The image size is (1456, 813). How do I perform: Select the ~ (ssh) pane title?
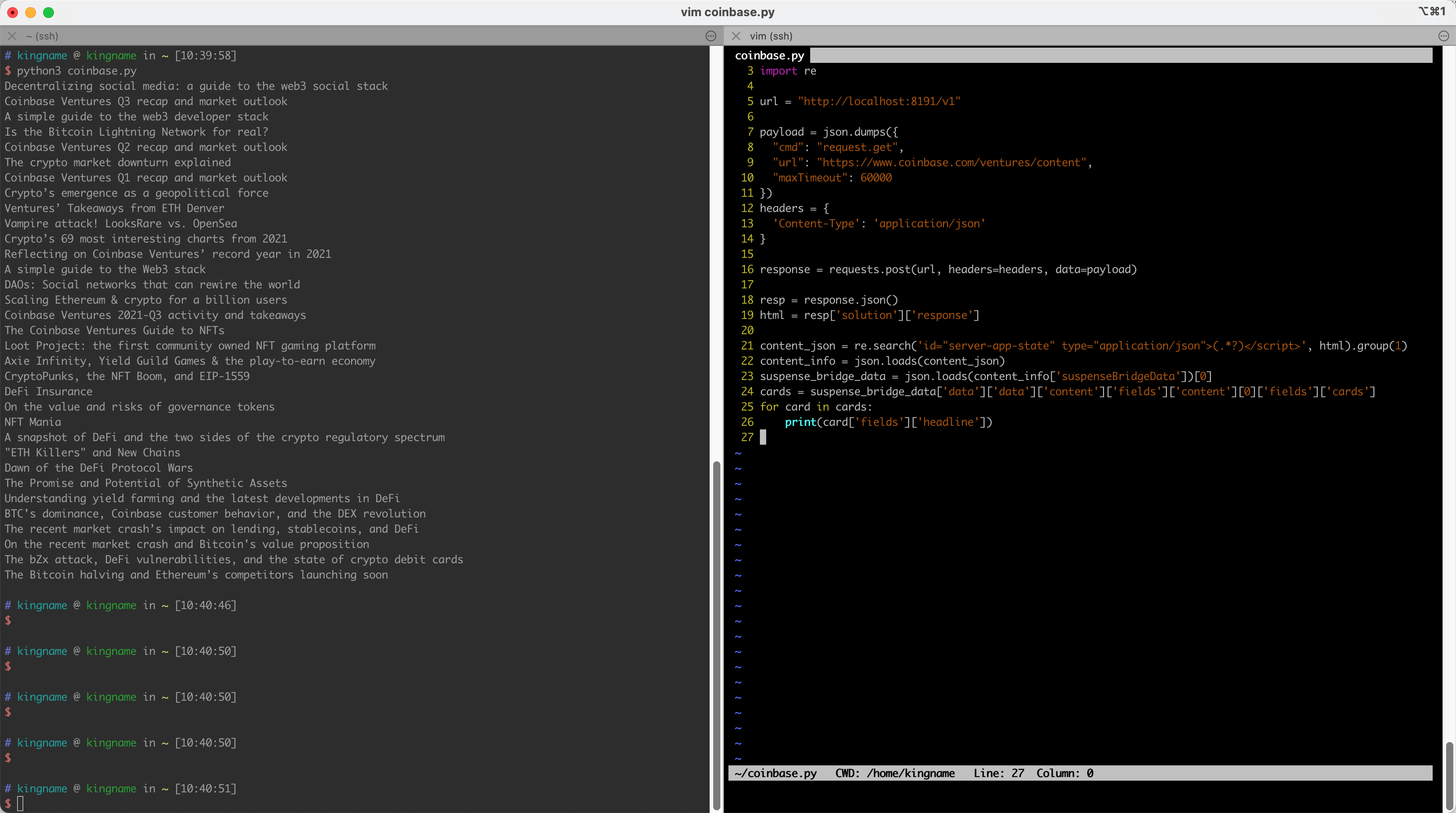[x=42, y=35]
